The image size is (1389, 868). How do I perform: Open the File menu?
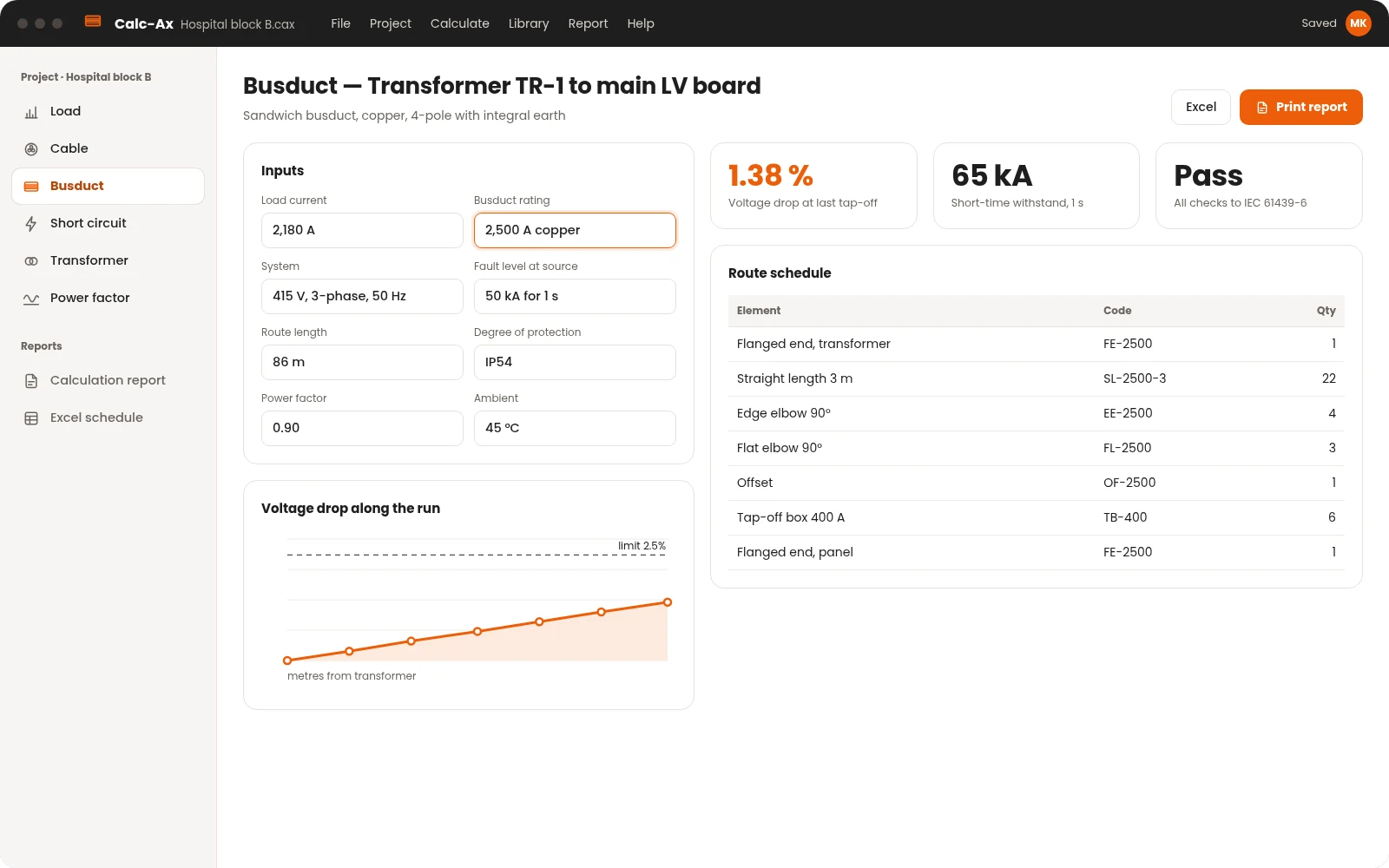click(340, 23)
